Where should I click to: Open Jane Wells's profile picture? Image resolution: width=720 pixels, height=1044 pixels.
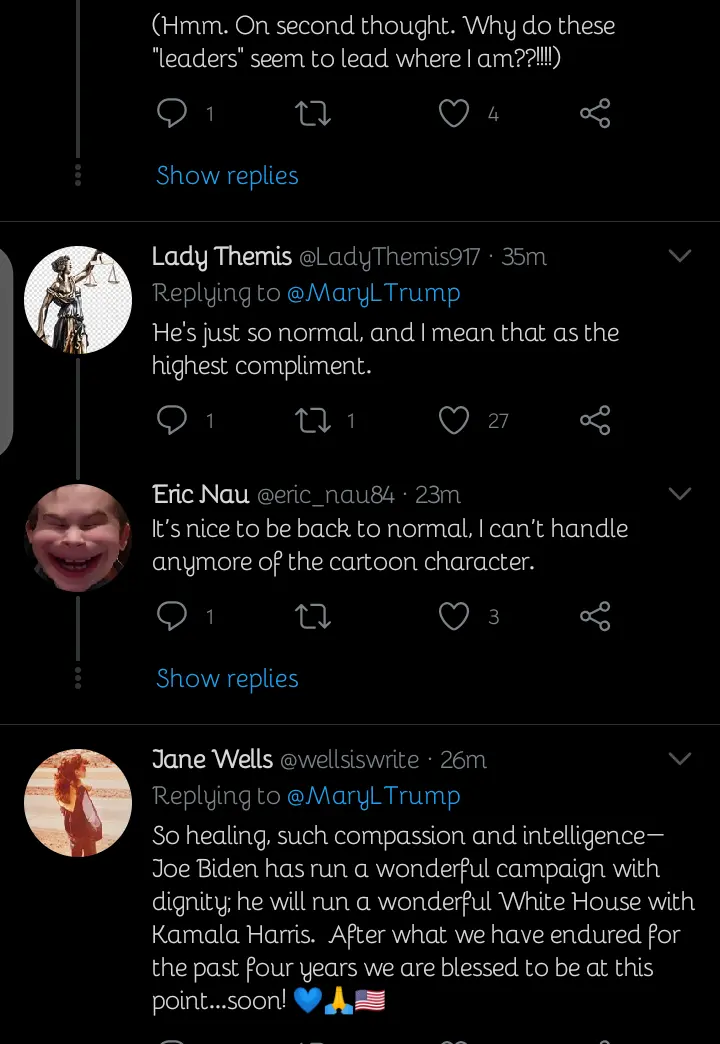(x=78, y=803)
